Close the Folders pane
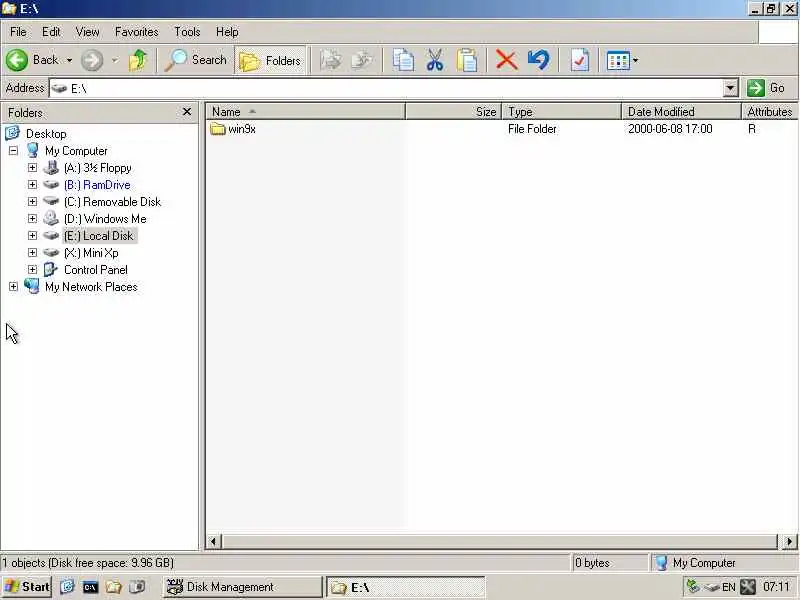Image resolution: width=800 pixels, height=600 pixels. (x=187, y=112)
